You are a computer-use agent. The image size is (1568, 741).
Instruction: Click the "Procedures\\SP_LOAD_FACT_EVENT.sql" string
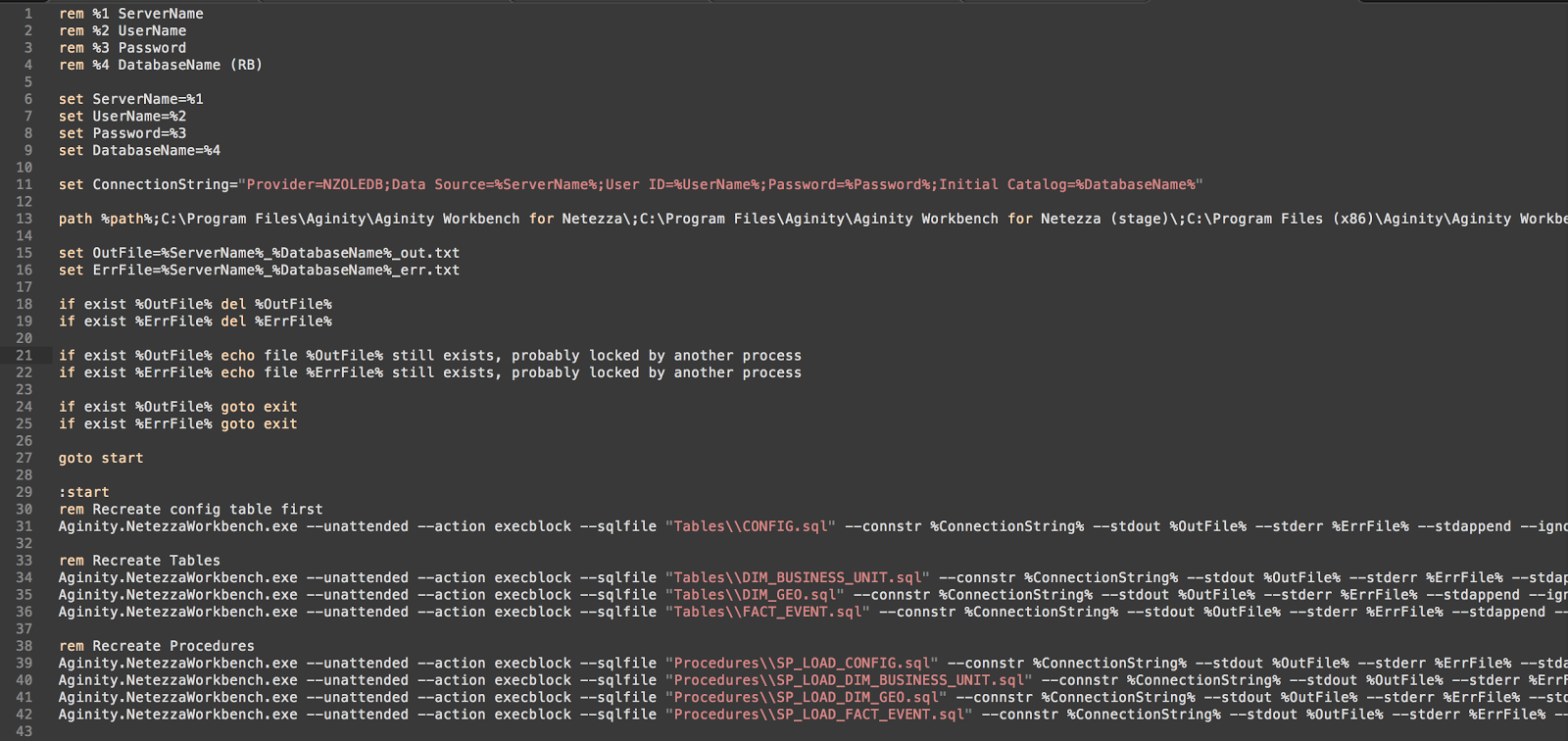pos(819,715)
